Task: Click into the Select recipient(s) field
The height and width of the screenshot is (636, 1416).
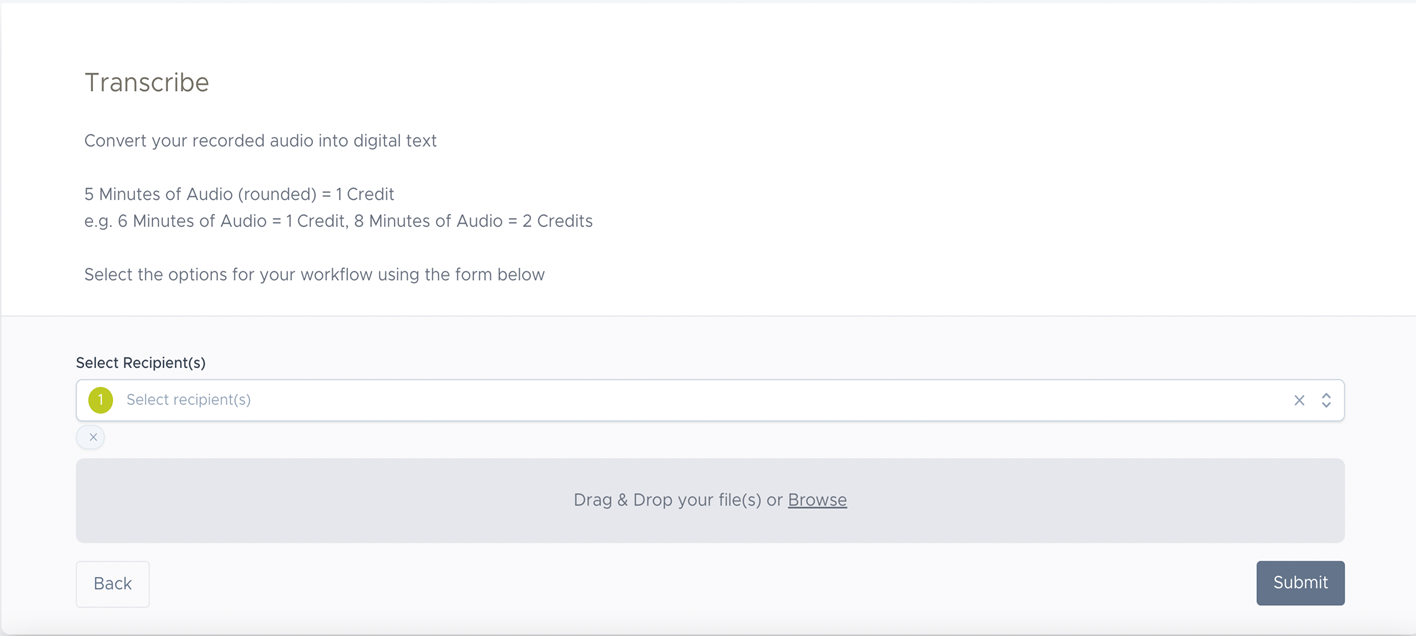Action: point(700,400)
